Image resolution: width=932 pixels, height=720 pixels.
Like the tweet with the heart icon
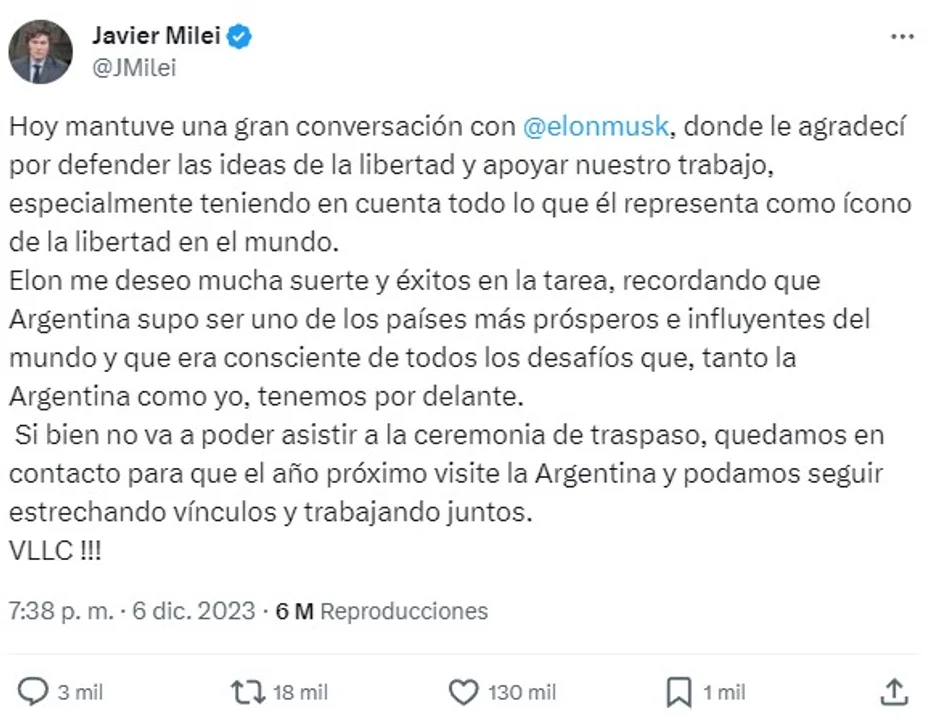[463, 691]
